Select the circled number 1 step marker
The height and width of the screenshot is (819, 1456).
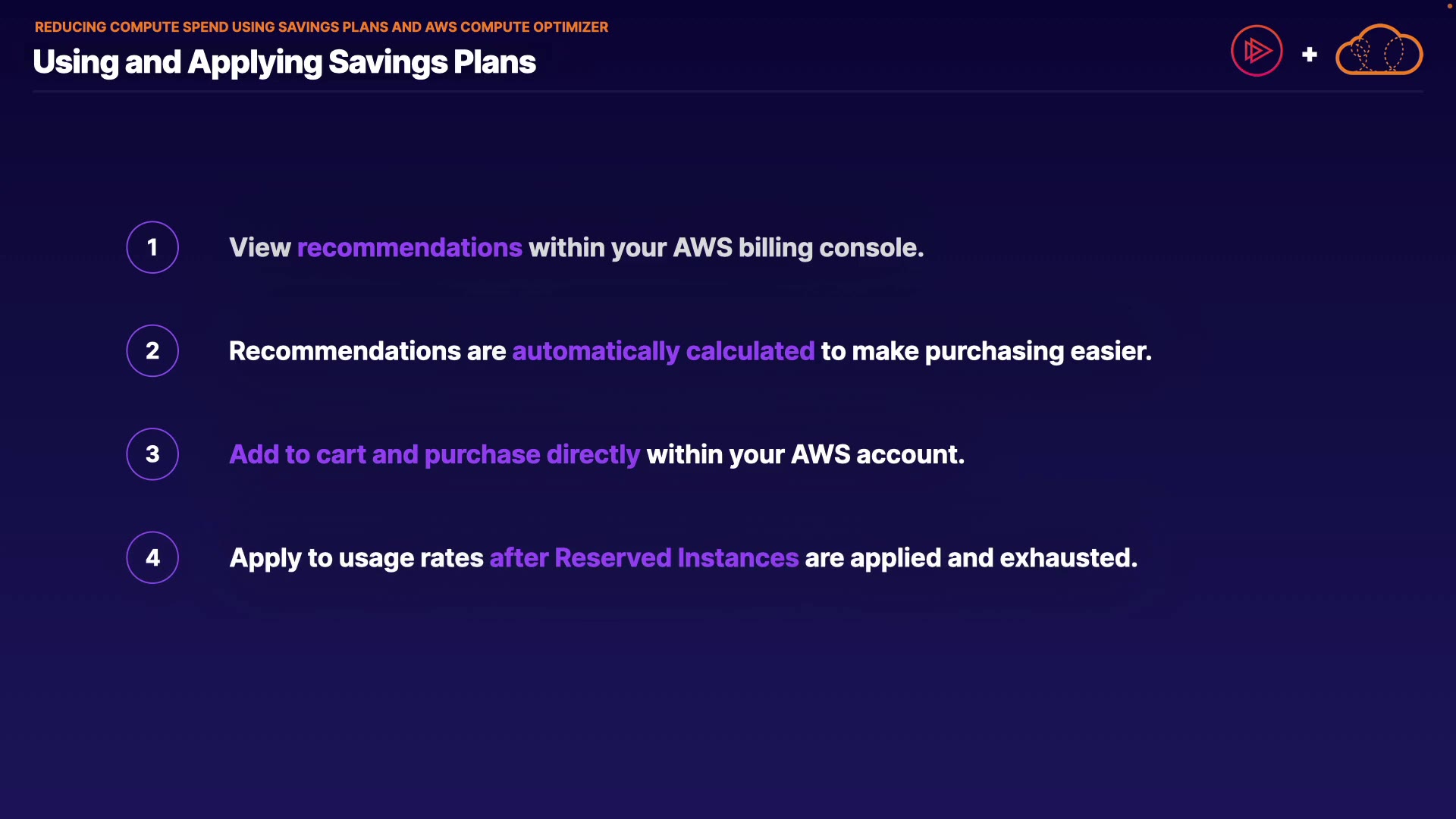click(x=152, y=247)
